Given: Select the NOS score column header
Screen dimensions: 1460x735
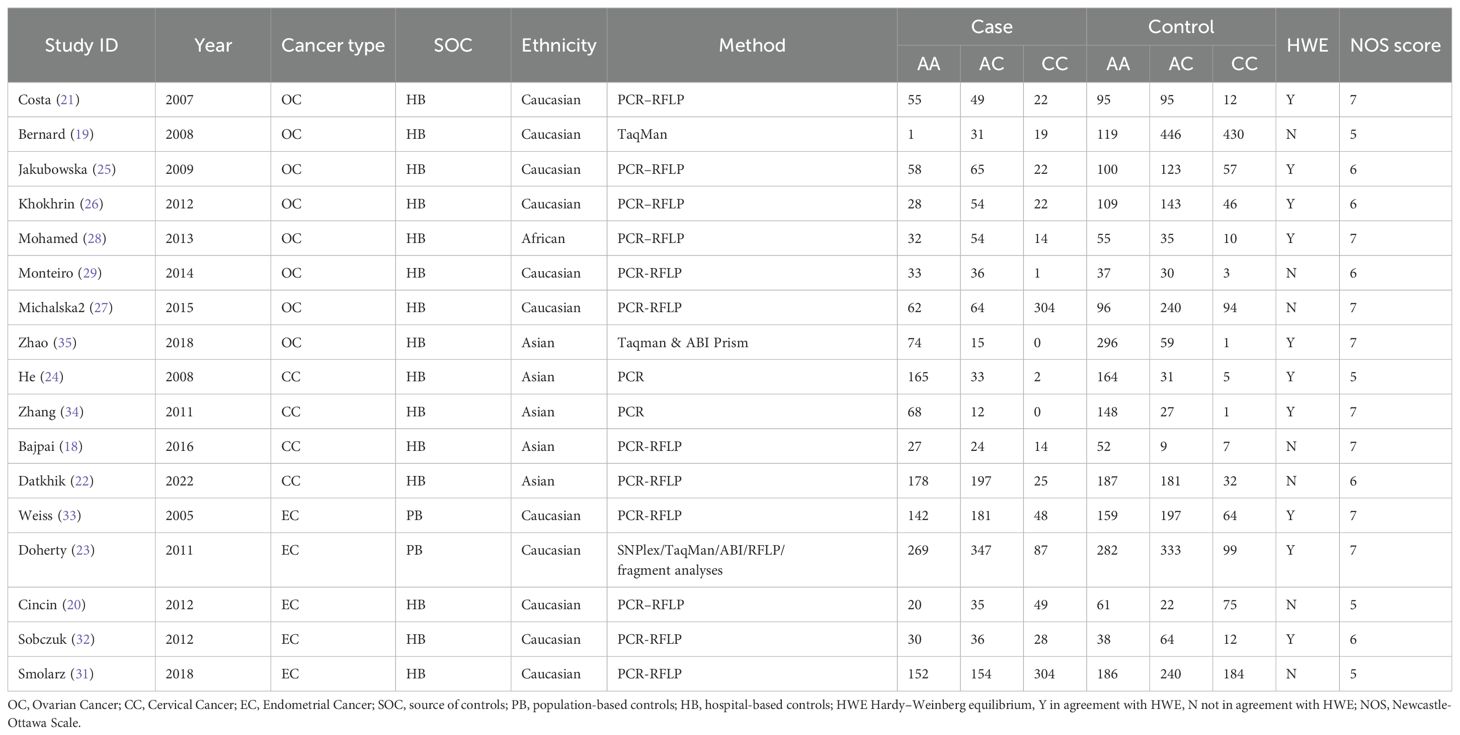Looking at the screenshot, I should (x=1395, y=45).
